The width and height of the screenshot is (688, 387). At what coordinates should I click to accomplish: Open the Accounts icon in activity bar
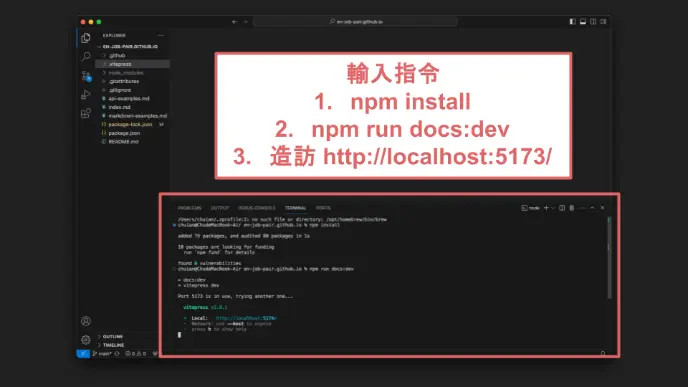point(86,321)
